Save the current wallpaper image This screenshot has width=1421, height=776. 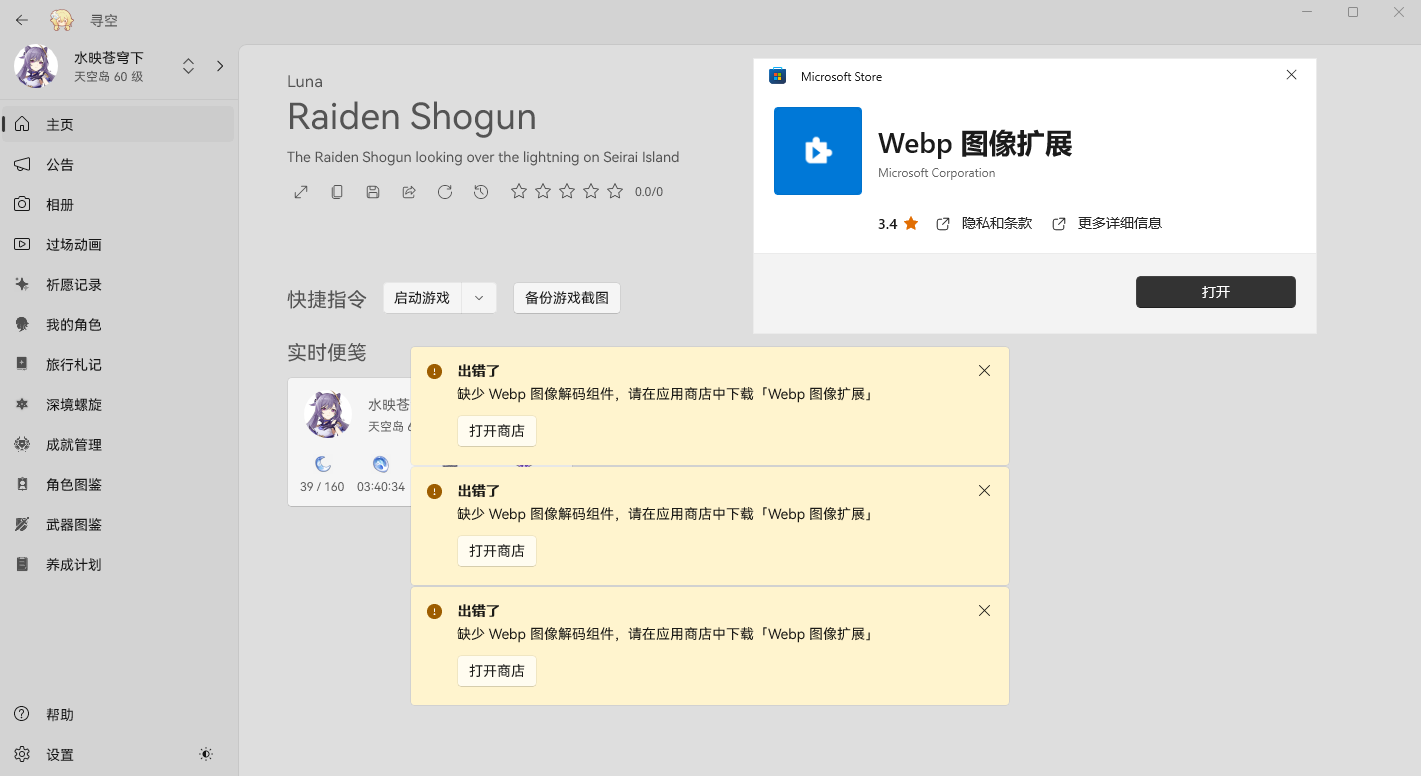coord(373,191)
